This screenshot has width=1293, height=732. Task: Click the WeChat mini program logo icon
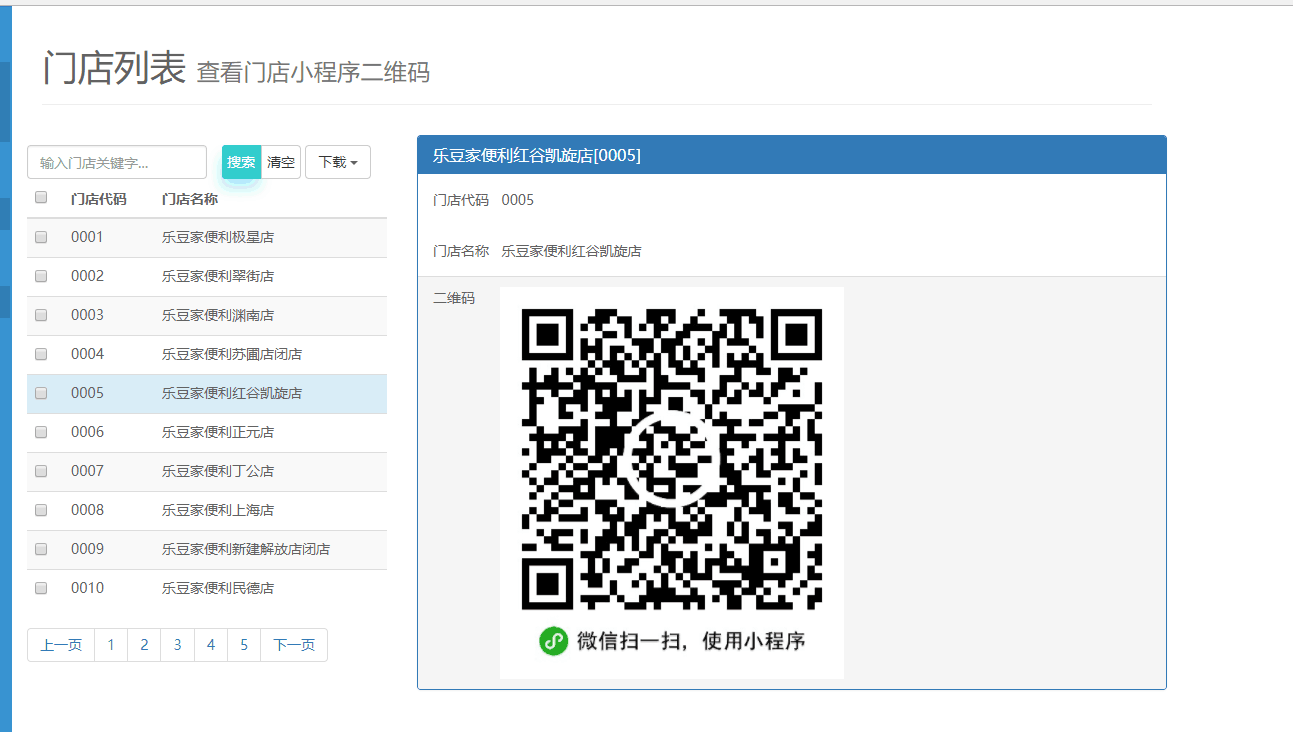(x=553, y=641)
